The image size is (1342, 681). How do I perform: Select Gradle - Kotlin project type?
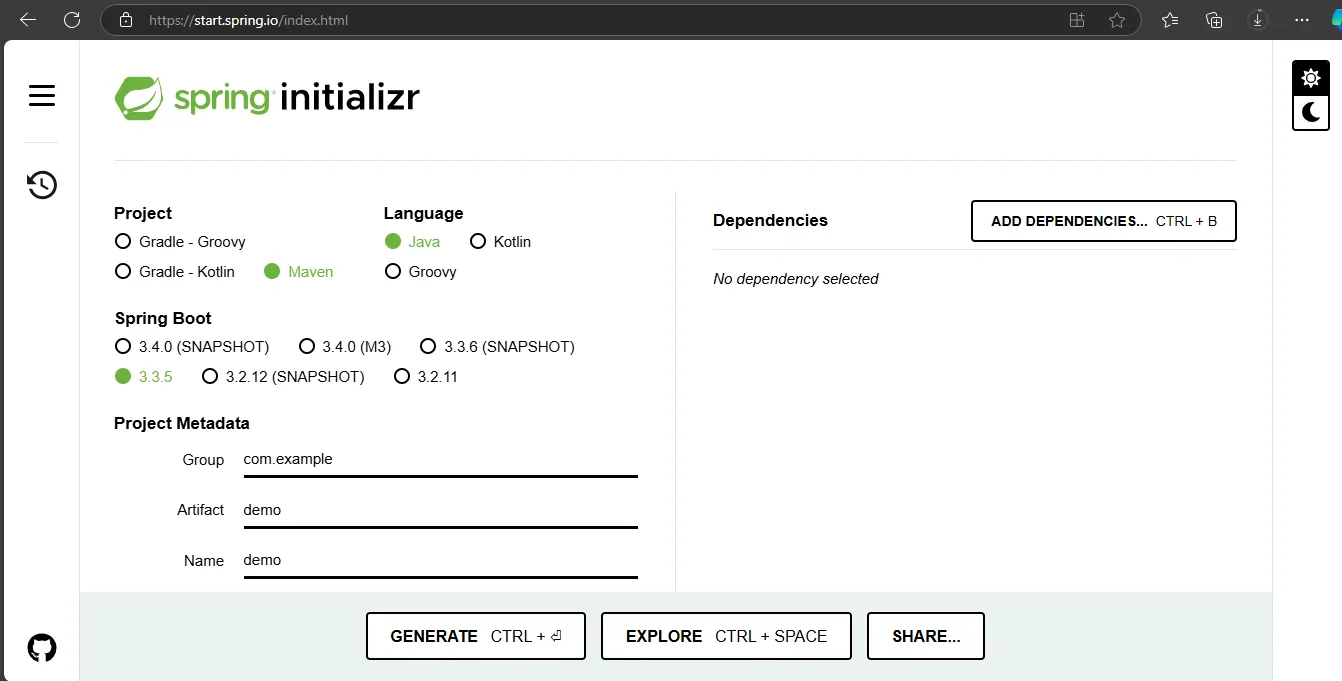(122, 271)
